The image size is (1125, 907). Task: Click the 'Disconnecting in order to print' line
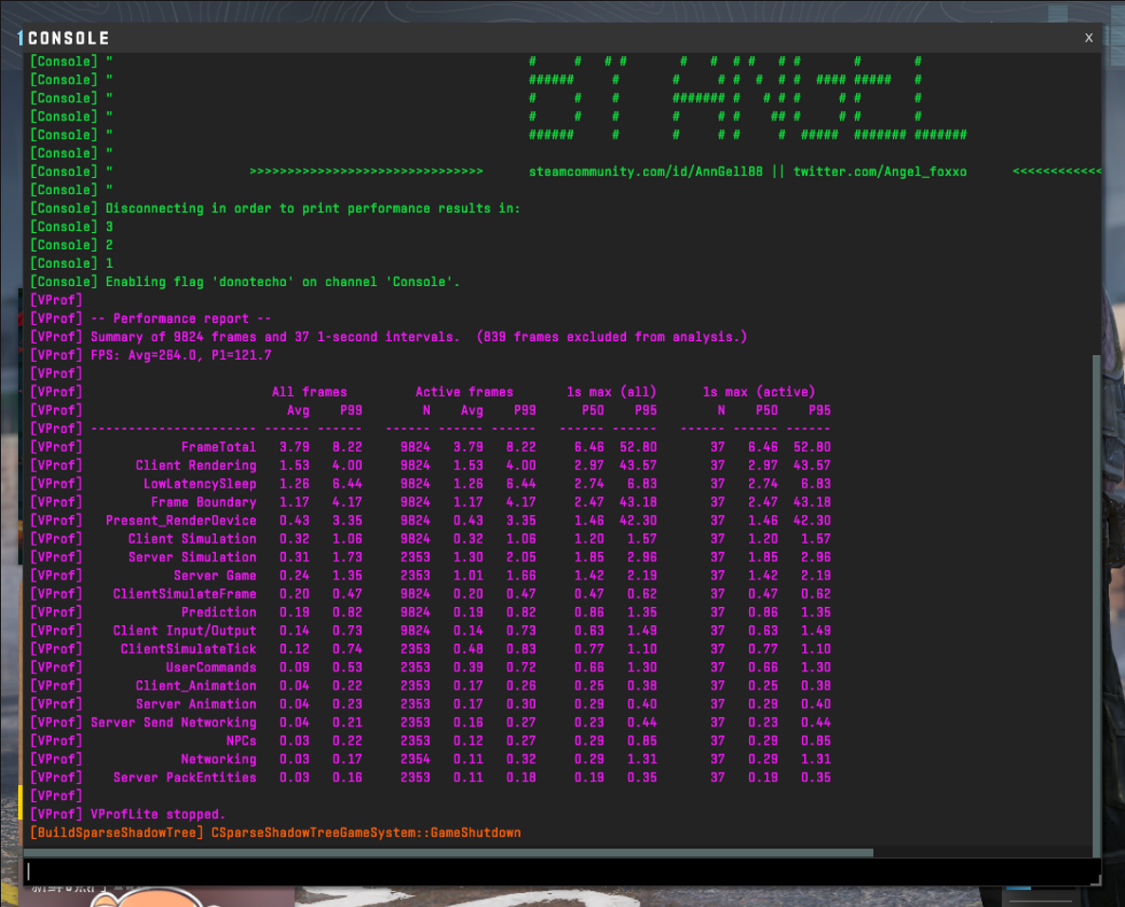pyautogui.click(x=313, y=209)
